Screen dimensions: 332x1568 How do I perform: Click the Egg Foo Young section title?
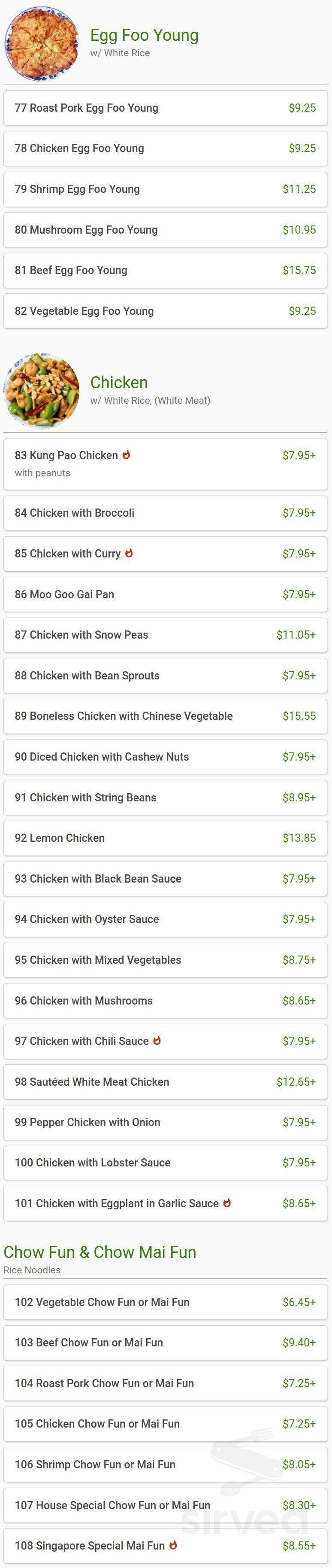(144, 35)
